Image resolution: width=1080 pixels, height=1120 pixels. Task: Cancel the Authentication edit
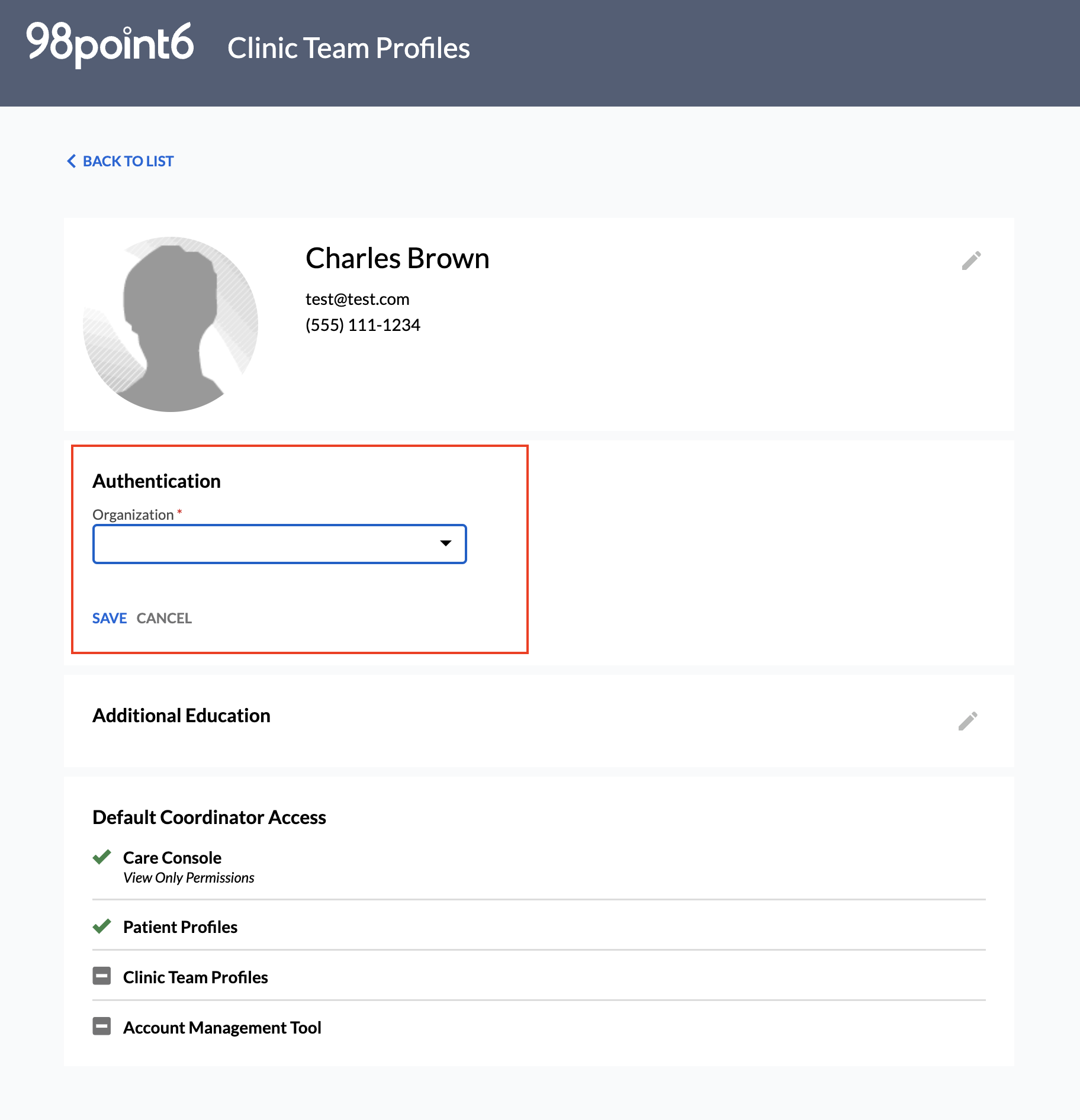[164, 618]
